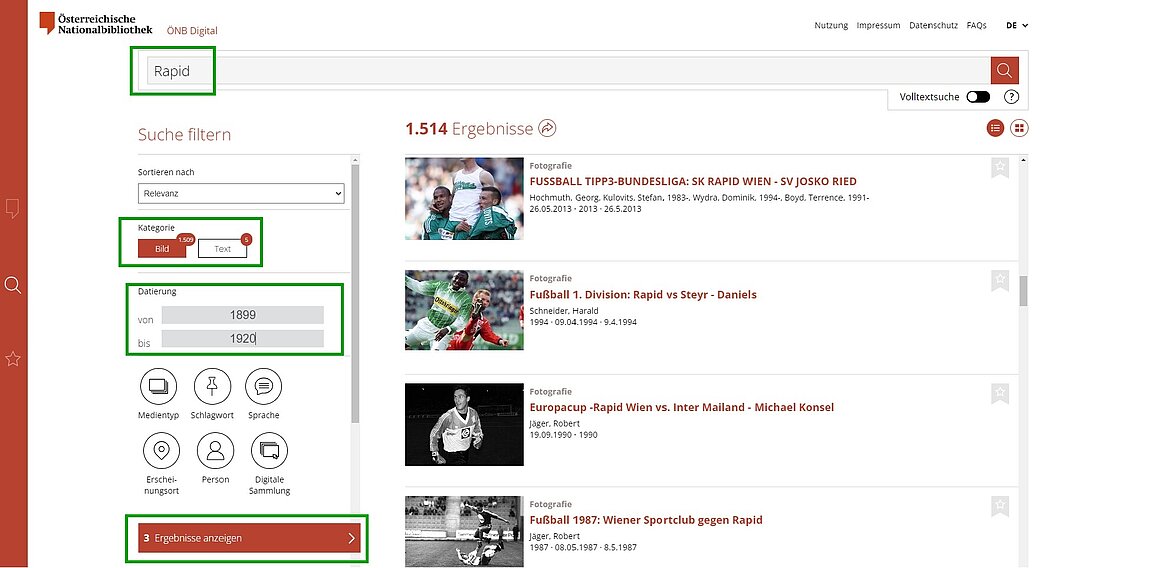This screenshot has width=1150, height=568.
Task: Open the Medientyp filter icon
Action: tap(158, 386)
